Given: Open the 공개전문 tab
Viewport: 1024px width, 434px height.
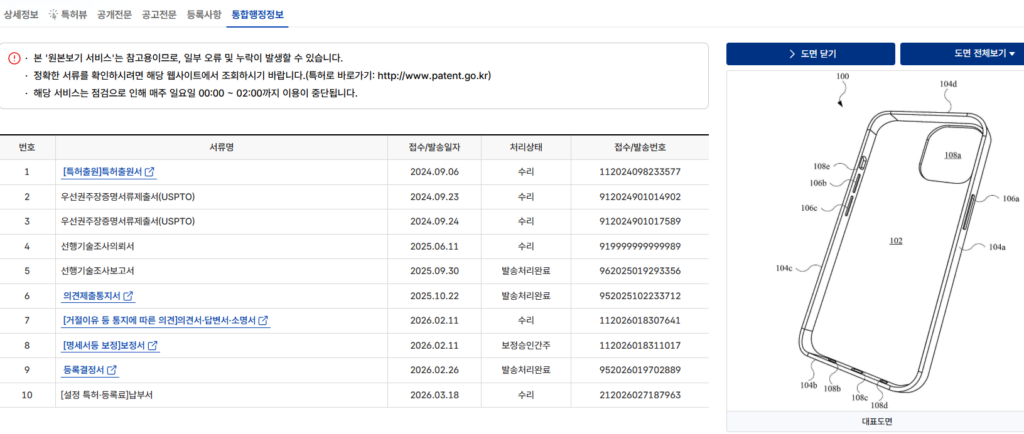Looking at the screenshot, I should point(114,14).
